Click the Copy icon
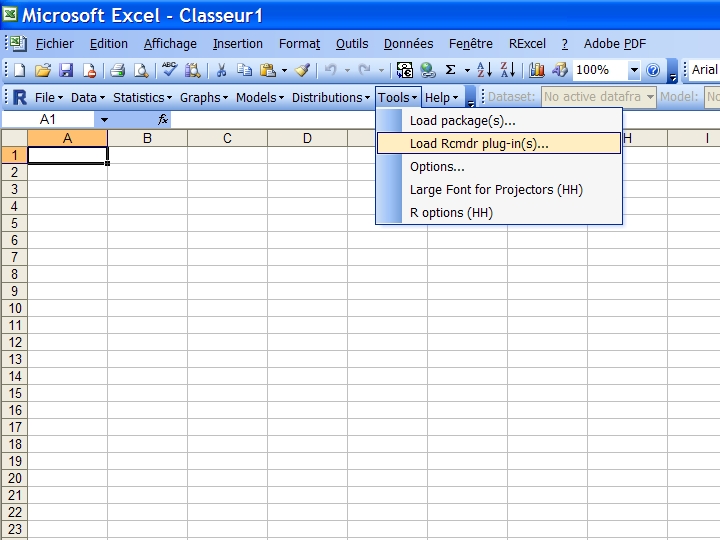 [x=244, y=70]
